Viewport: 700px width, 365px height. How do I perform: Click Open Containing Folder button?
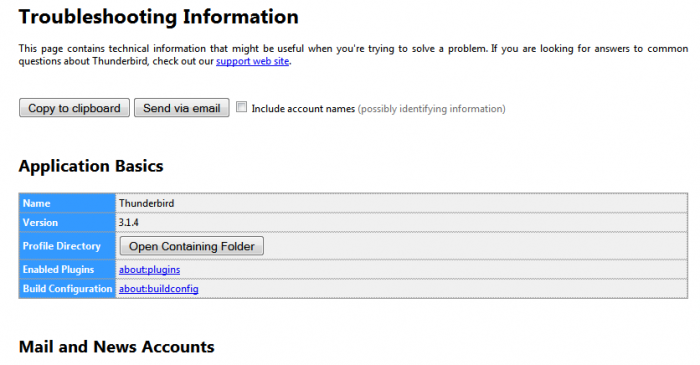pos(192,246)
